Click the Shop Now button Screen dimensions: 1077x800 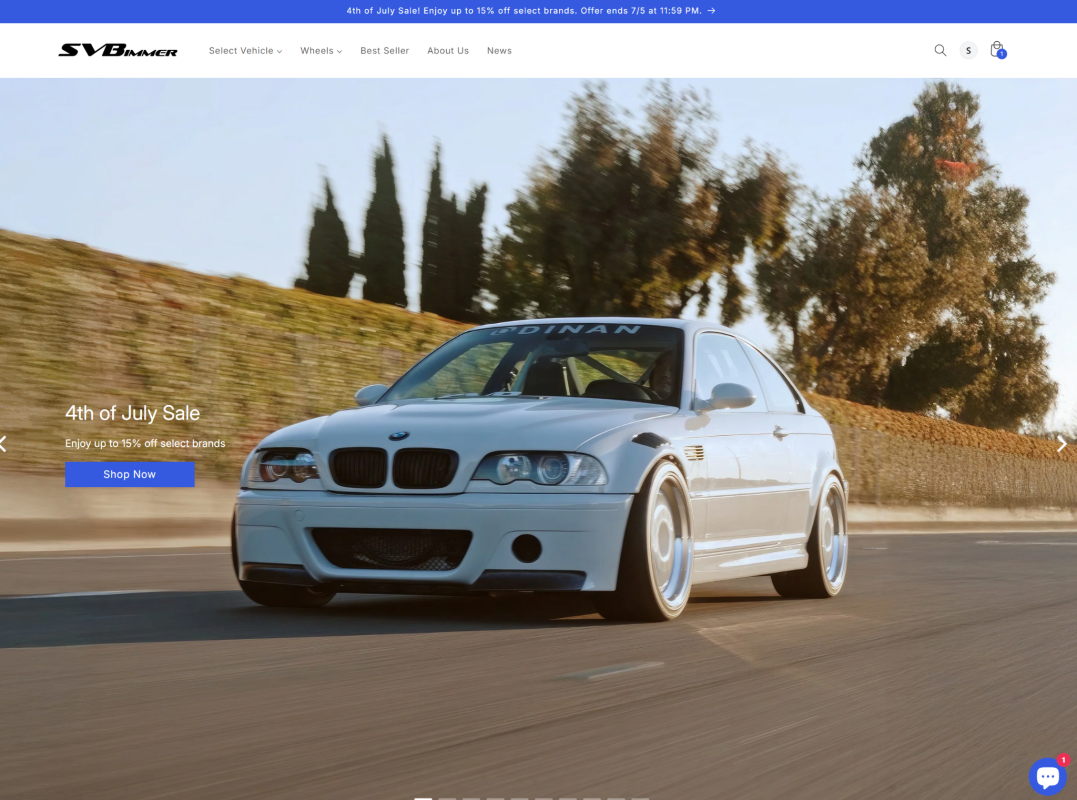click(130, 475)
